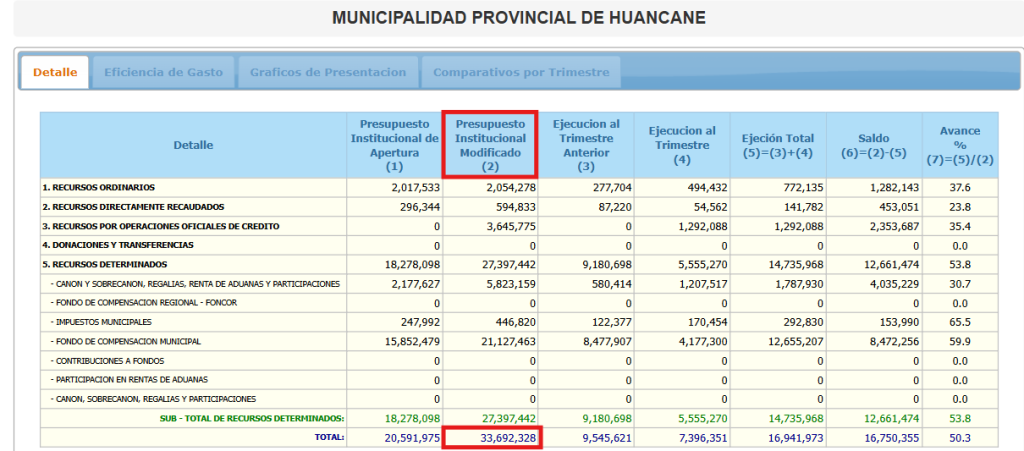The image size is (1024, 451).
Task: Click the IMPUESTOS MUNICIPALES row label
Action: (x=101, y=322)
